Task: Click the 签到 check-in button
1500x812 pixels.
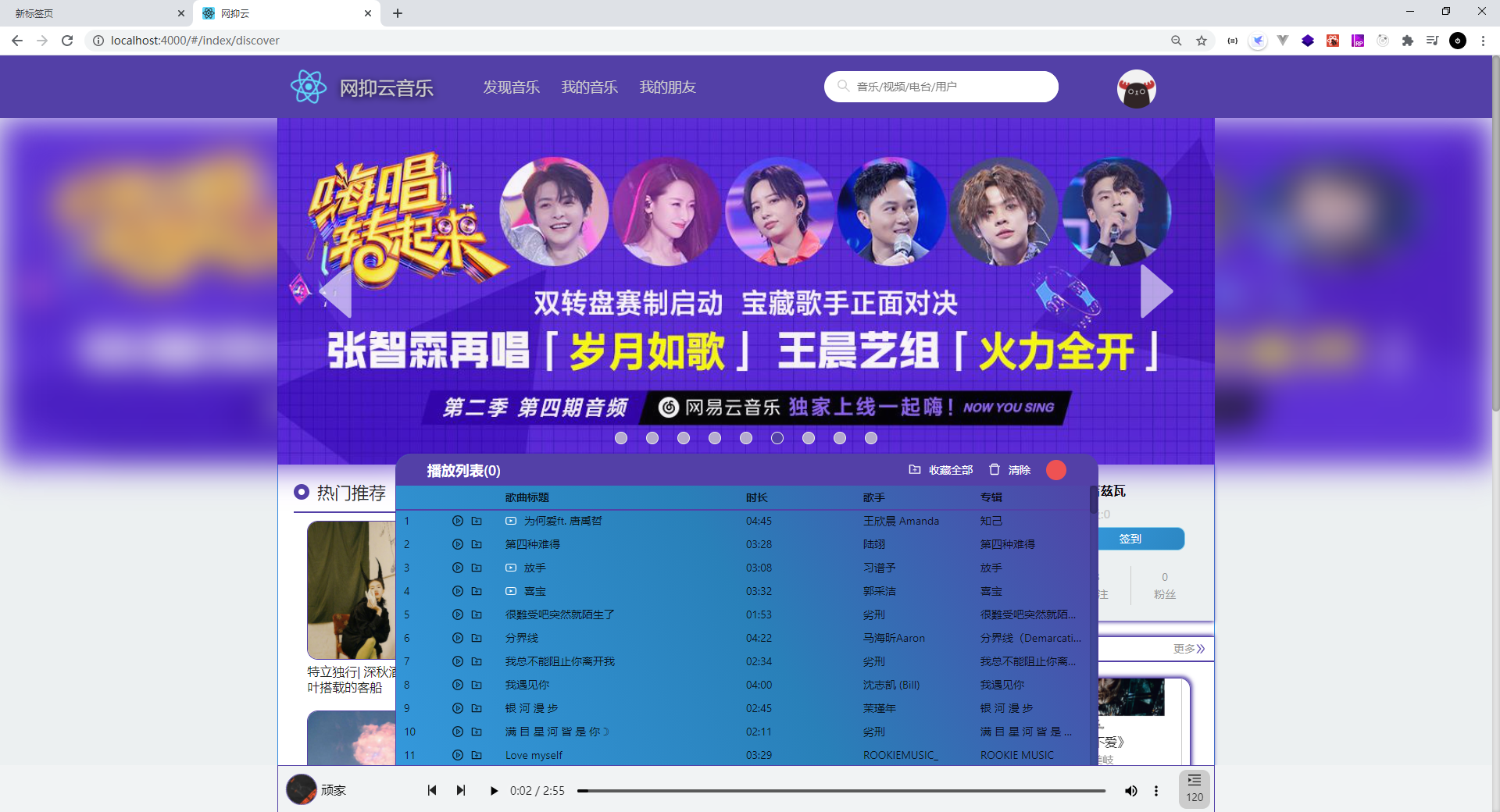Action: coord(1141,539)
